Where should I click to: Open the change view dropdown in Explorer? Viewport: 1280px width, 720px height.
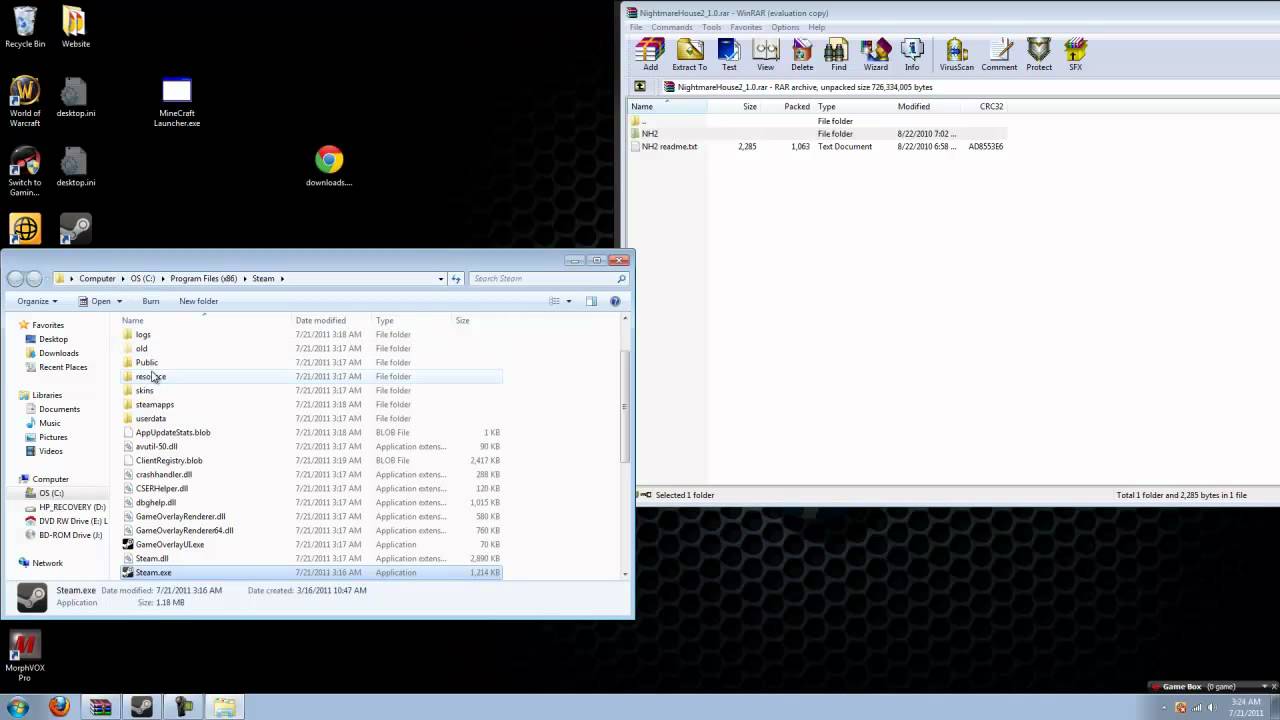pos(569,301)
